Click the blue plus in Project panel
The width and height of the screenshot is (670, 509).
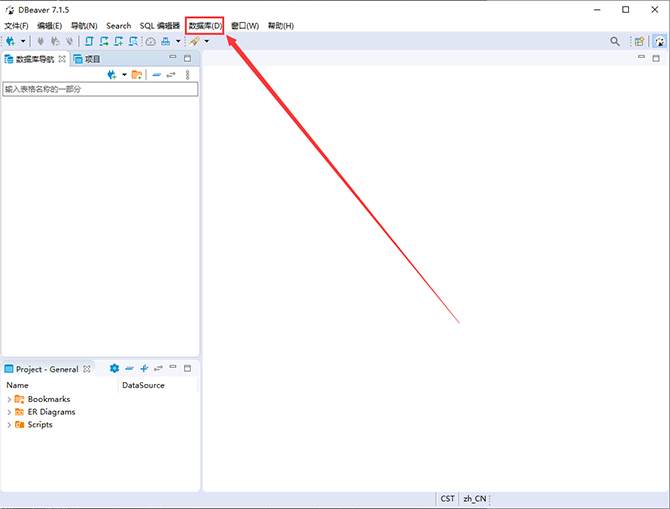click(x=144, y=368)
